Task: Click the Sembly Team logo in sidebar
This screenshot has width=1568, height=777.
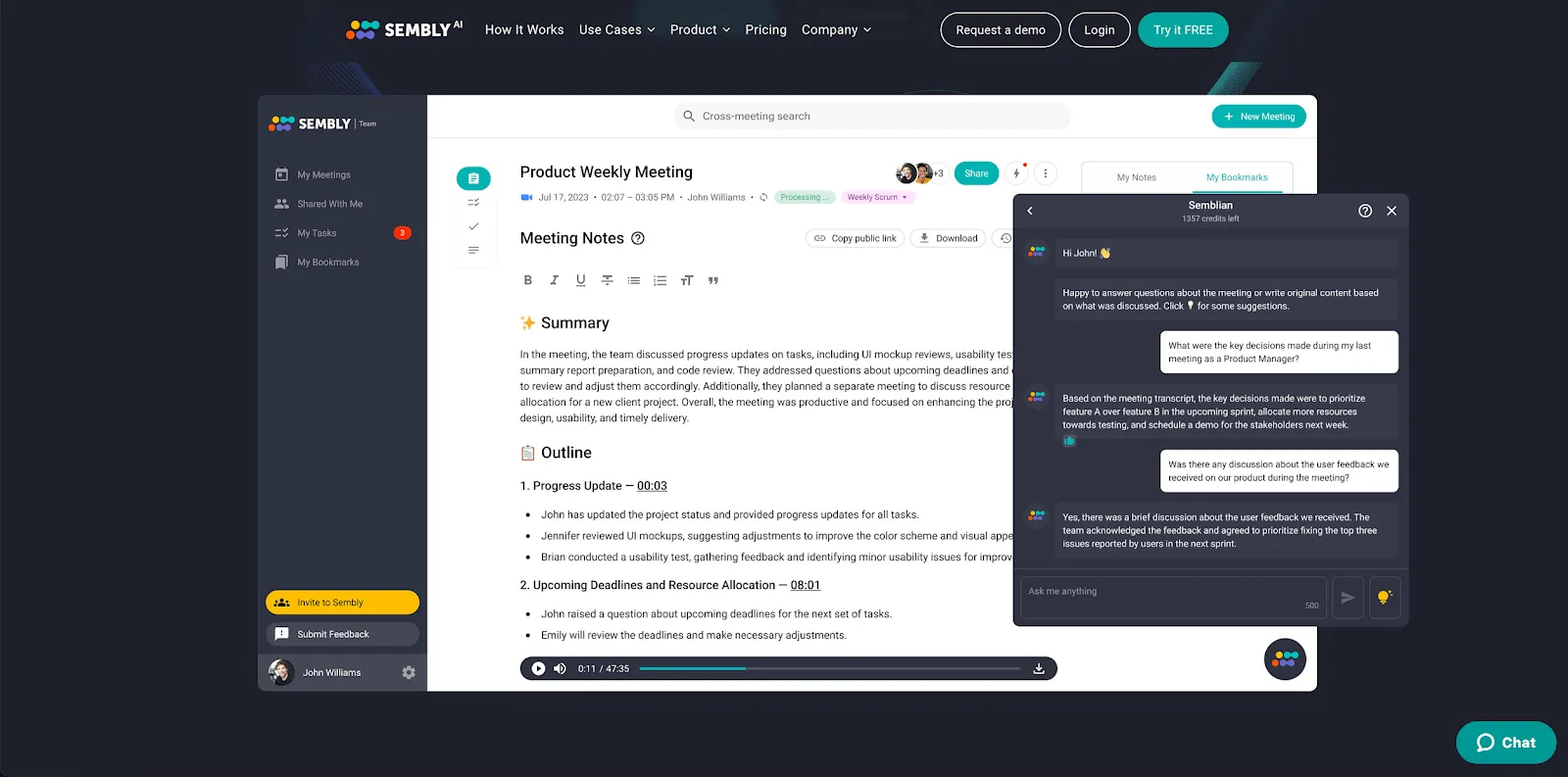Action: 322,123
